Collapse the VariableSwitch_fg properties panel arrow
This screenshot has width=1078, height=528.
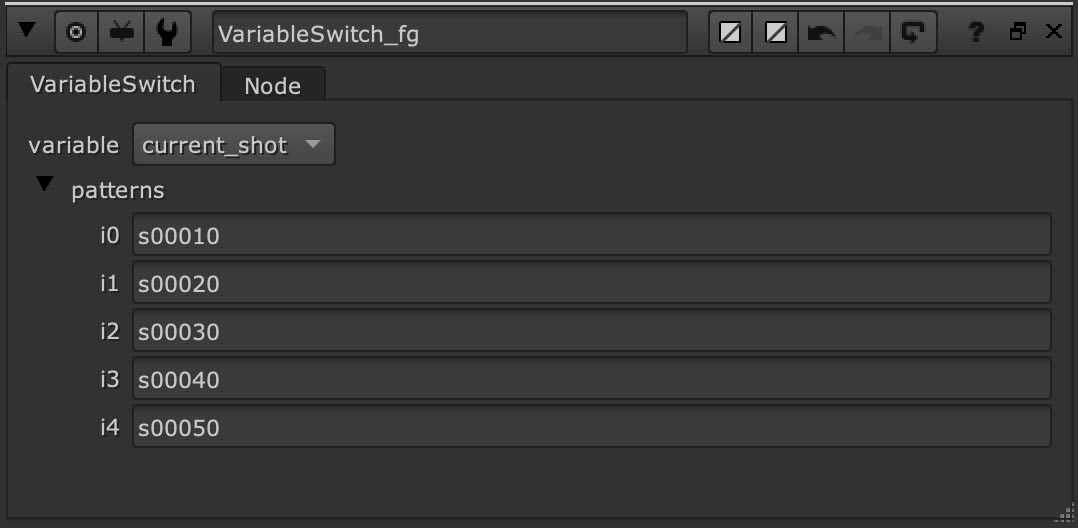pyautogui.click(x=27, y=31)
